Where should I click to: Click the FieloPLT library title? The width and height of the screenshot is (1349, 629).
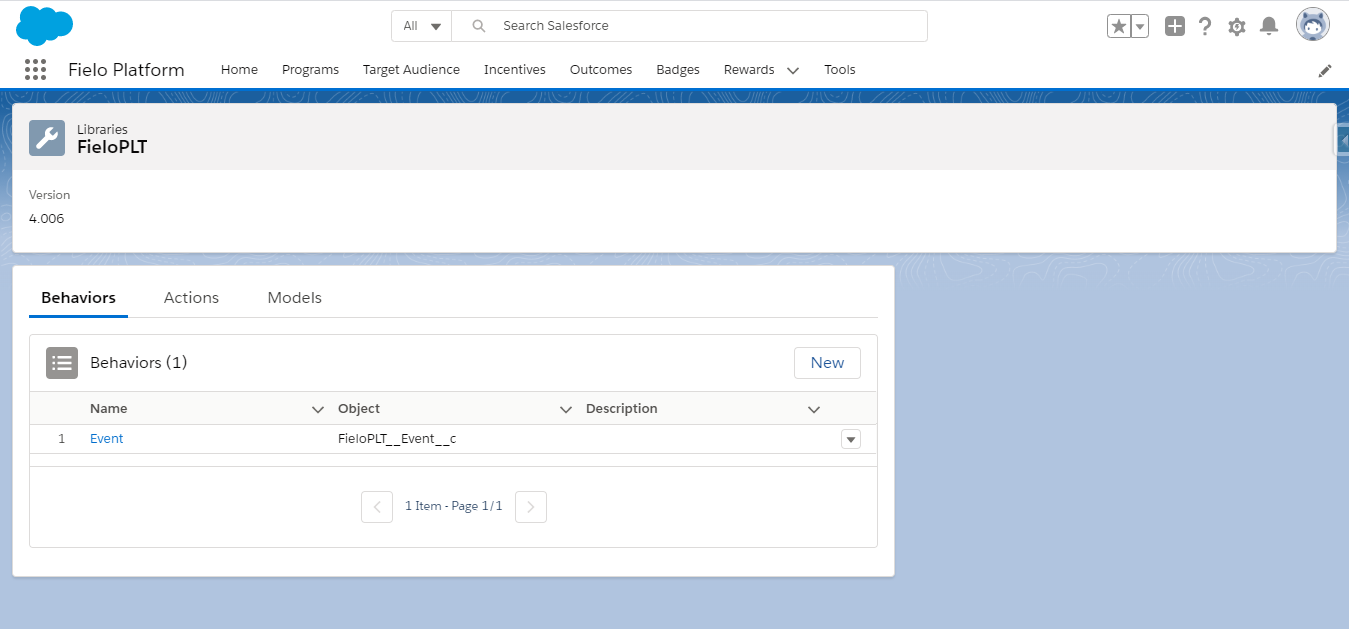pos(112,147)
